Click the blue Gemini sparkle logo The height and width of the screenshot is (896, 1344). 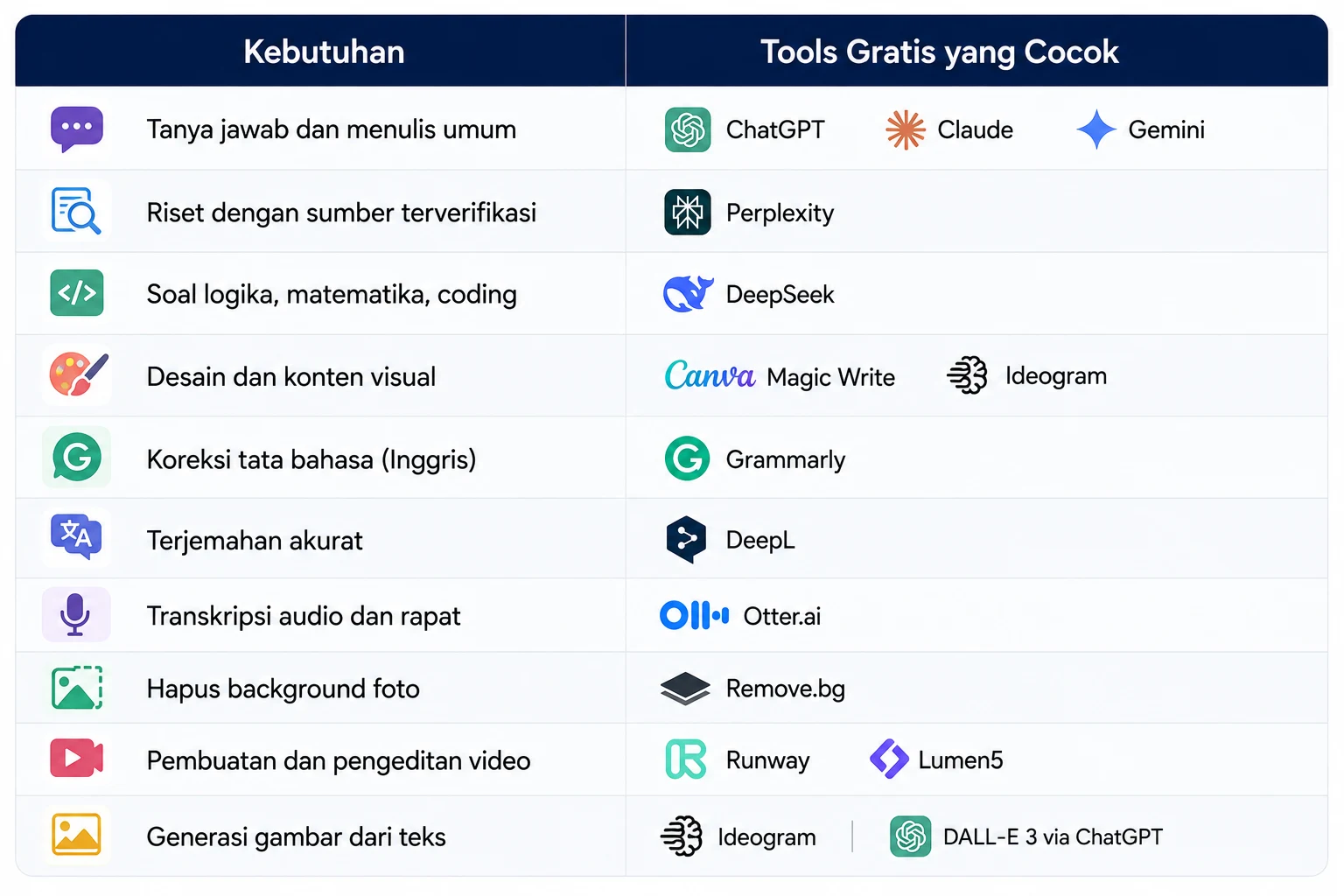click(1096, 129)
